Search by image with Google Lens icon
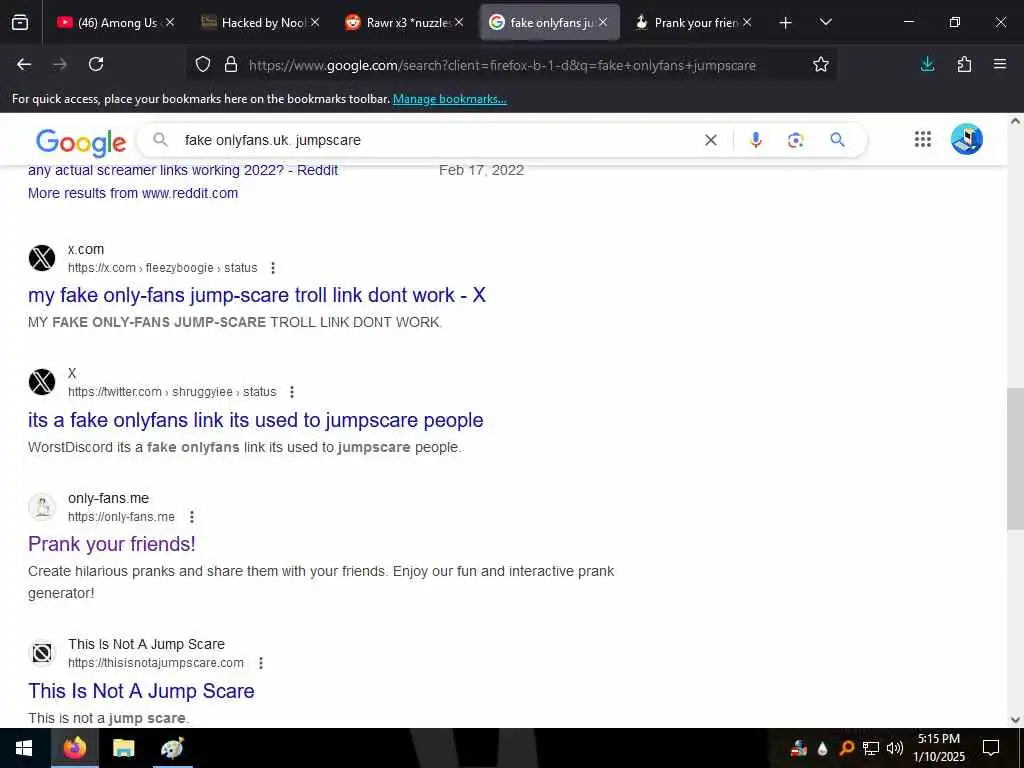The height and width of the screenshot is (768, 1024). (795, 140)
